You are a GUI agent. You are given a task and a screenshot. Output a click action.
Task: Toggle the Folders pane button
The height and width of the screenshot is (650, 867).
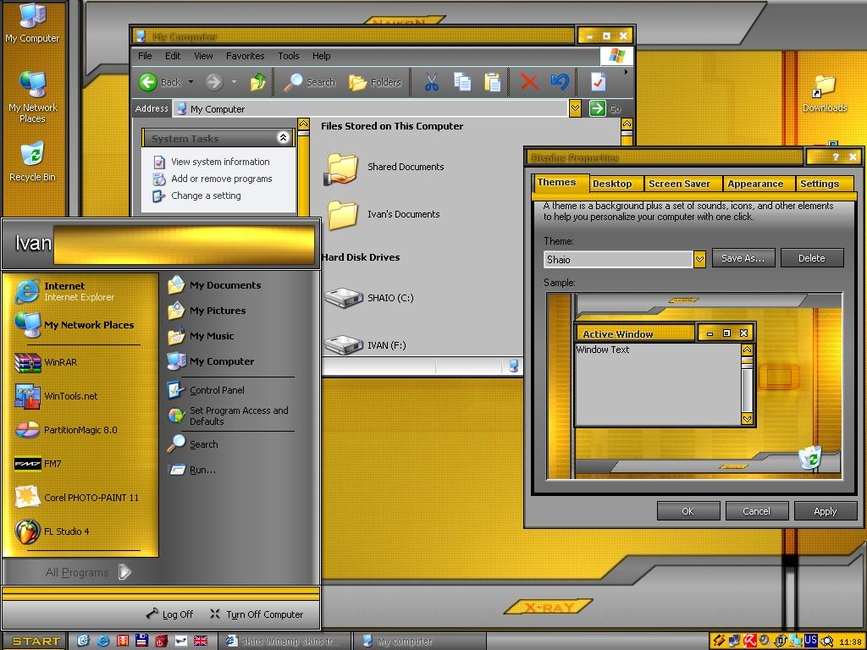[x=375, y=82]
